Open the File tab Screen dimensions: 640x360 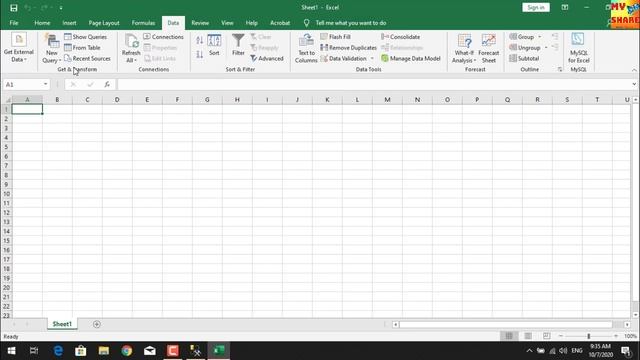[14, 23]
